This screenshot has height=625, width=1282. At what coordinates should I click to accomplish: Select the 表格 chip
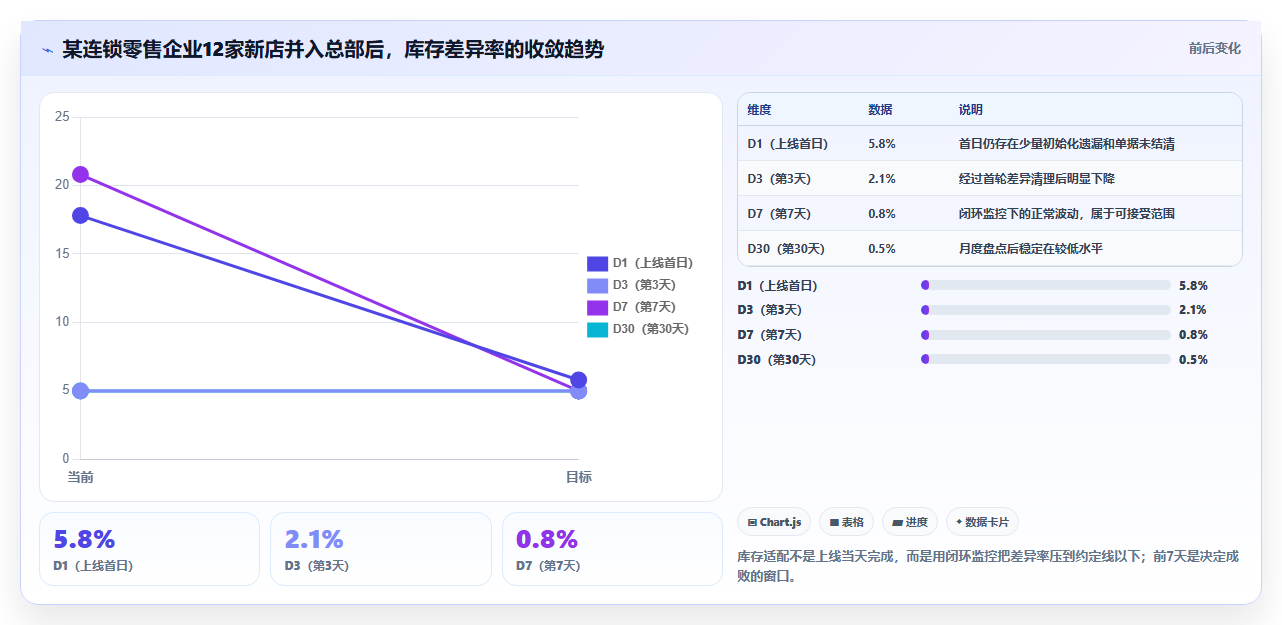pos(846,522)
